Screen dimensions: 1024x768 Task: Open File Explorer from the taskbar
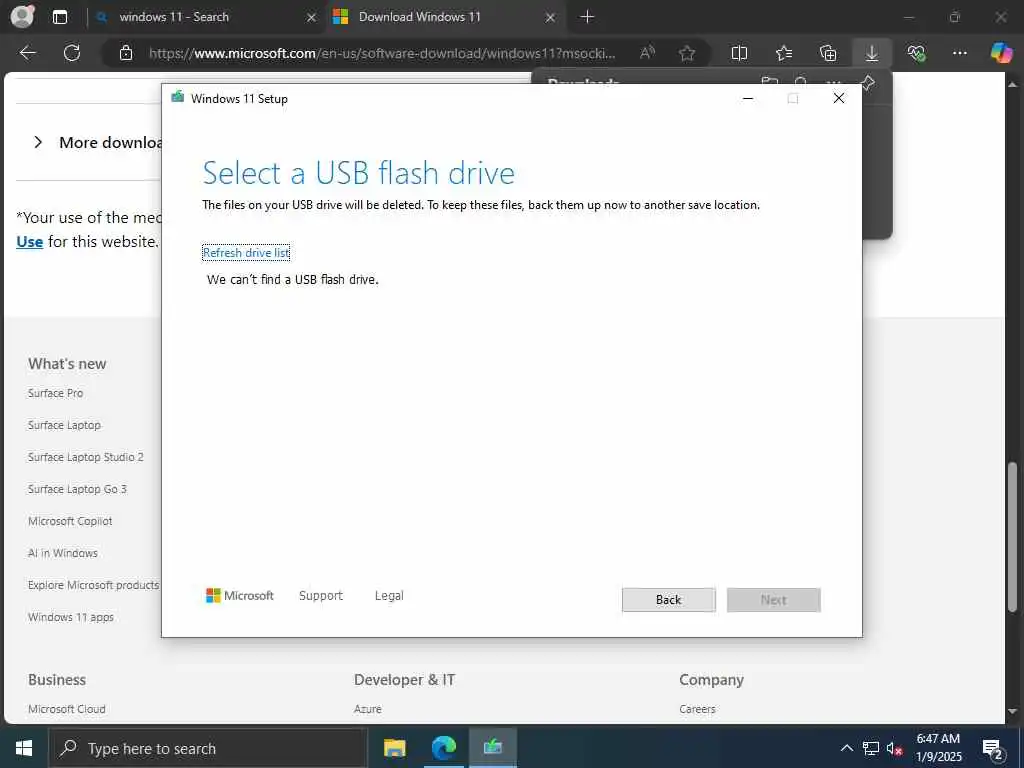click(394, 748)
